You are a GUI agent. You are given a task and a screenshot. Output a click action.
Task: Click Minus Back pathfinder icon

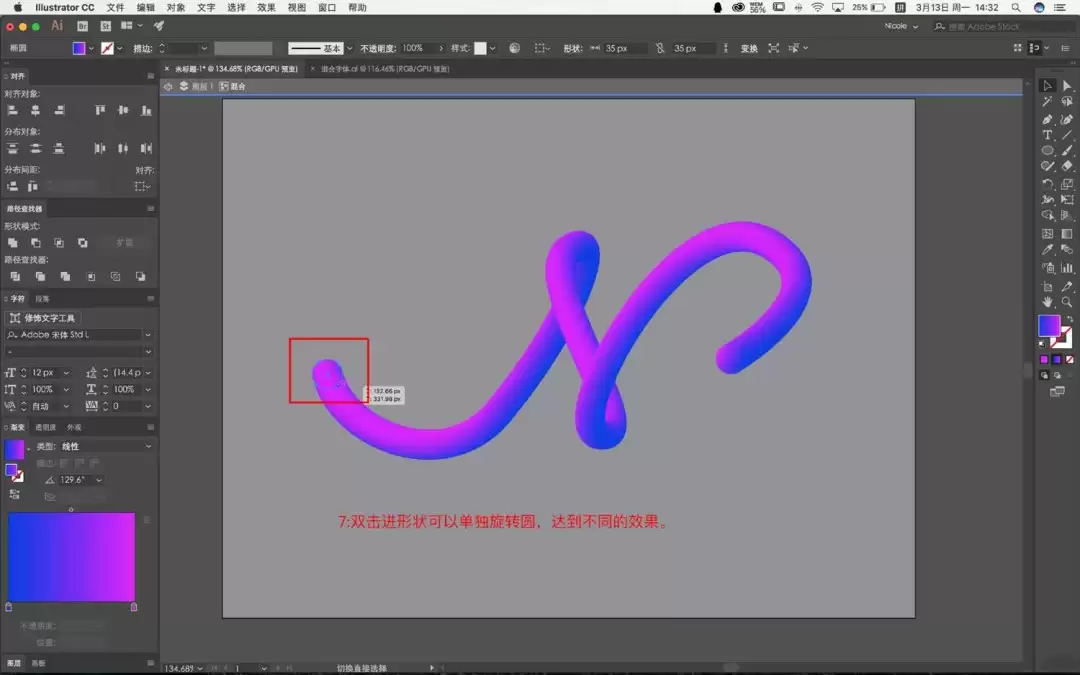pyautogui.click(x=141, y=276)
